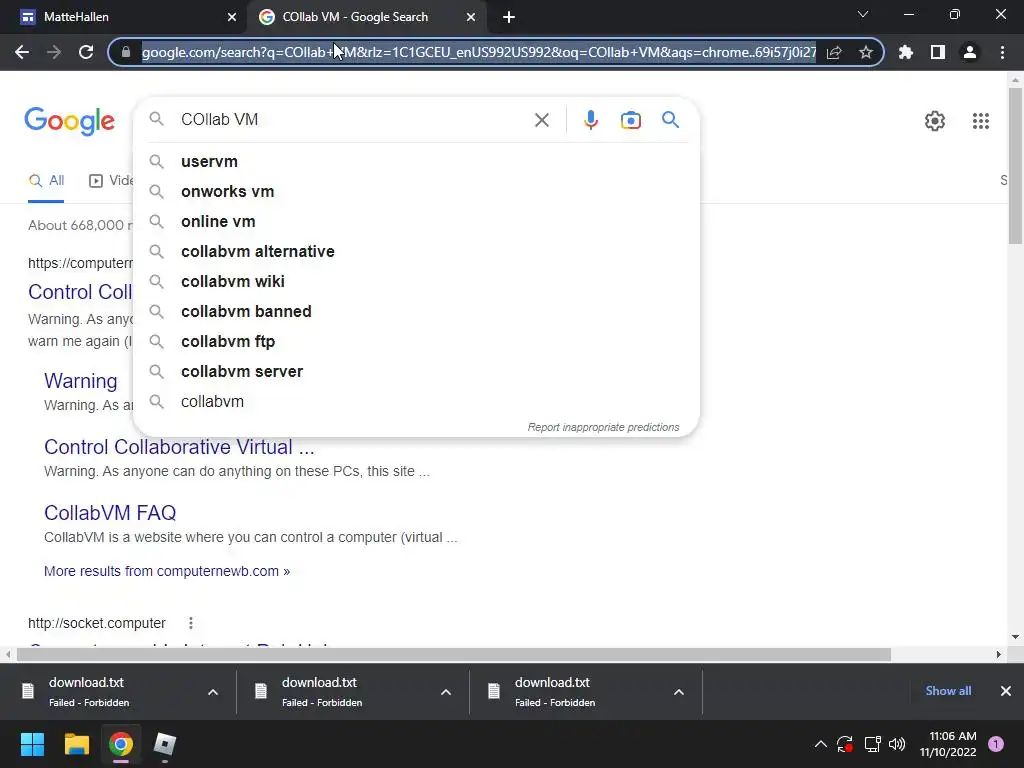Select the All results tab
The width and height of the screenshot is (1024, 768).
coord(46,181)
